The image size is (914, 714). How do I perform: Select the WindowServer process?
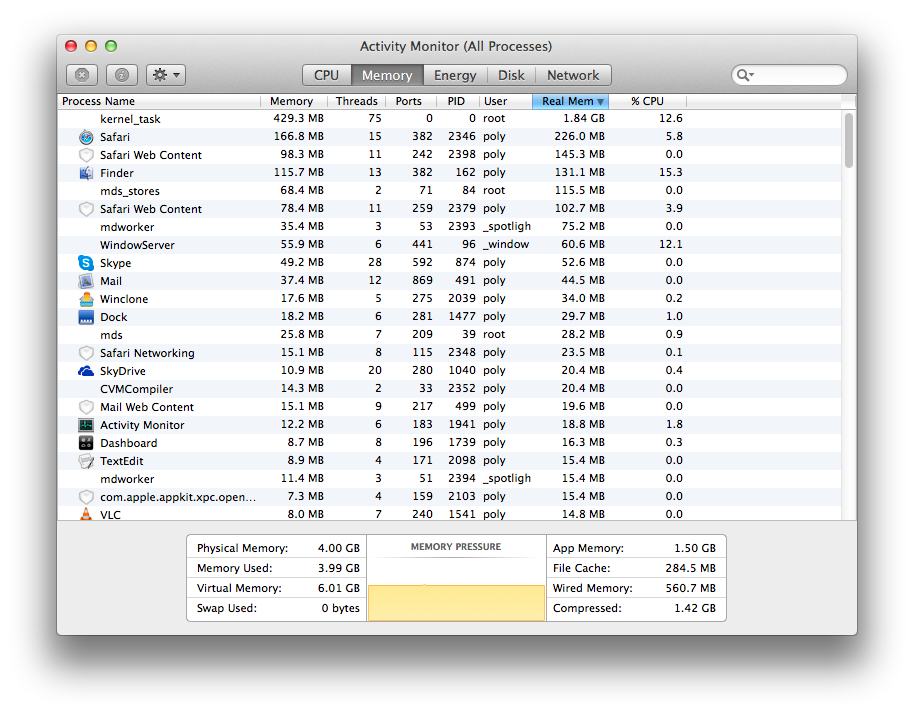(x=449, y=245)
